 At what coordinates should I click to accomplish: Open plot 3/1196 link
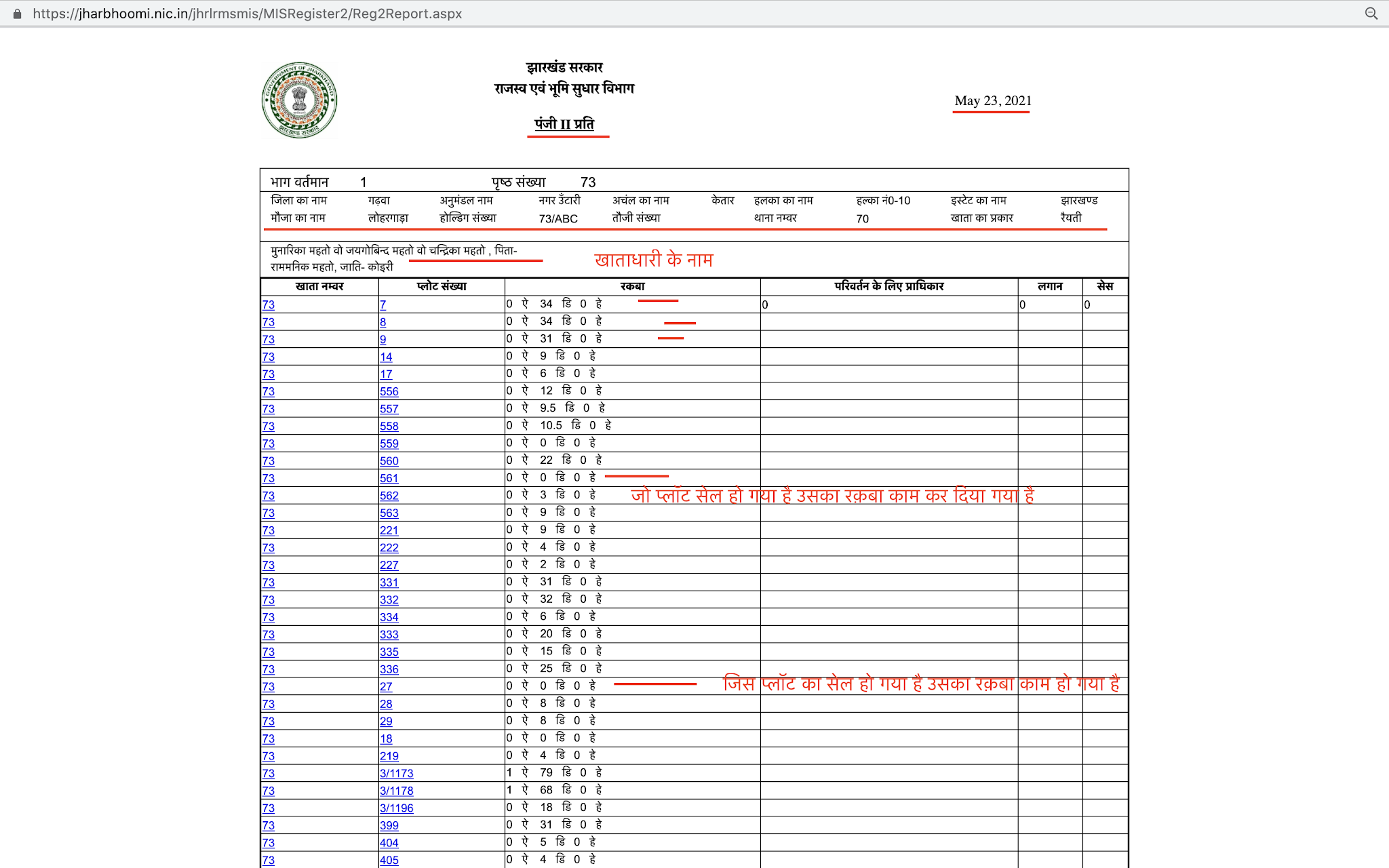396,808
